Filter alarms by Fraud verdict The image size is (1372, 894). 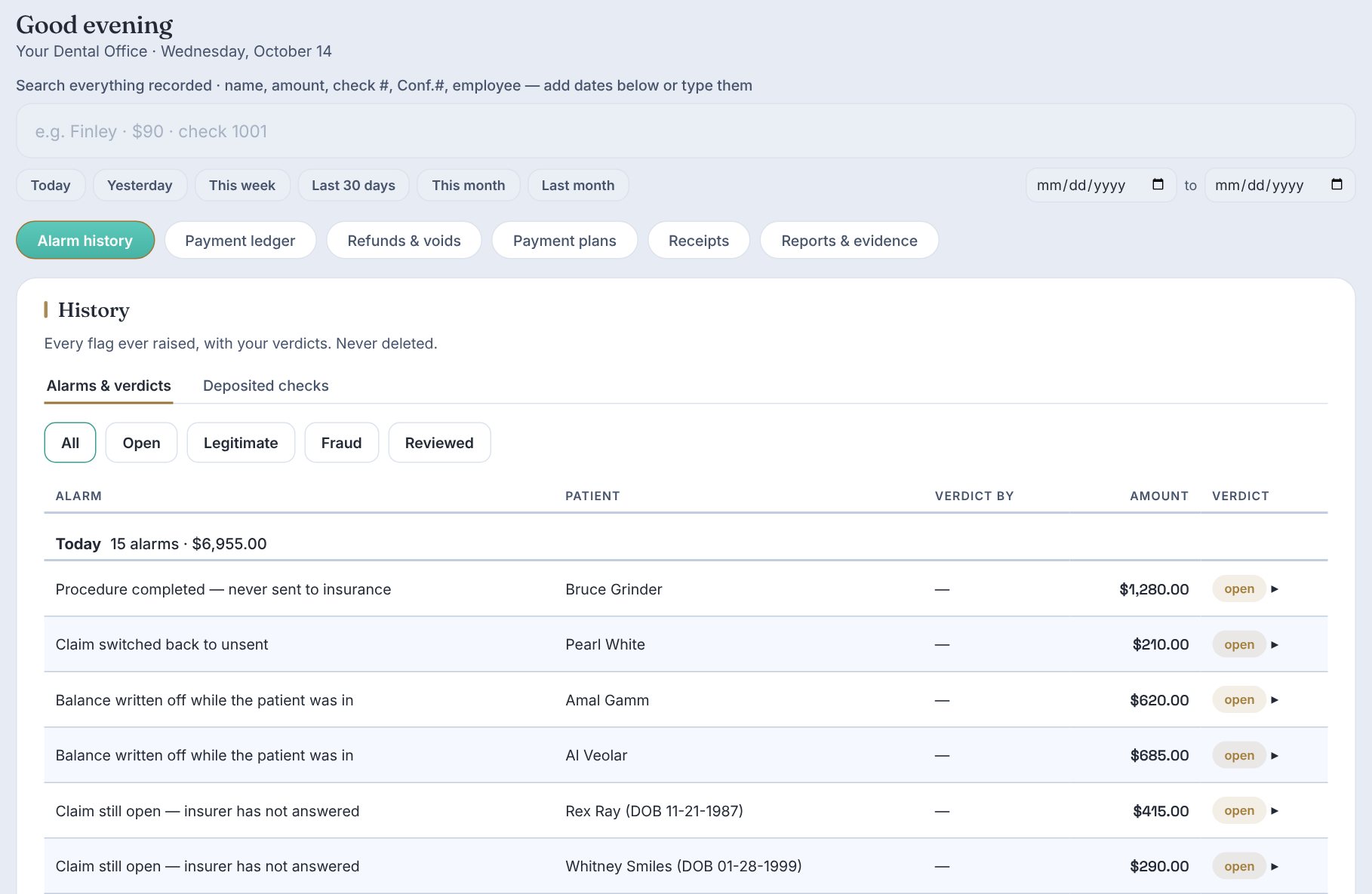coord(341,443)
